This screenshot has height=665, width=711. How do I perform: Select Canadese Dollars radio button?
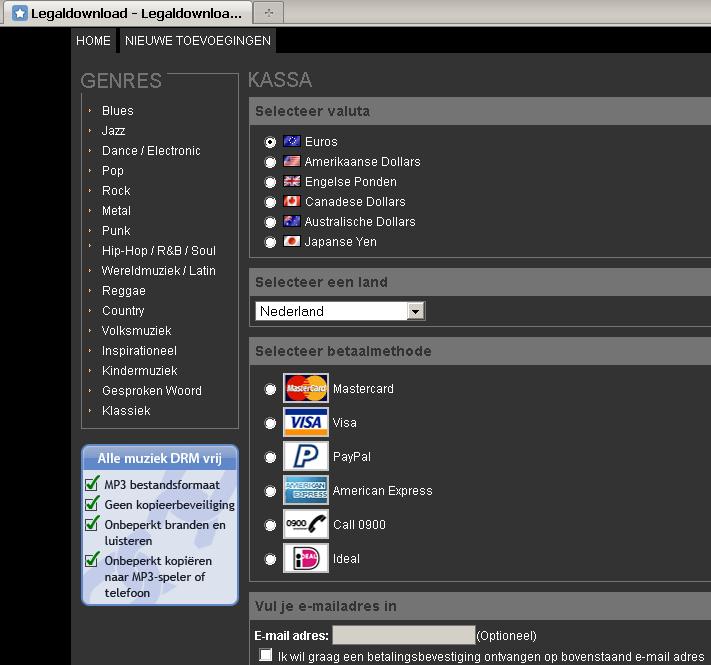(270, 202)
